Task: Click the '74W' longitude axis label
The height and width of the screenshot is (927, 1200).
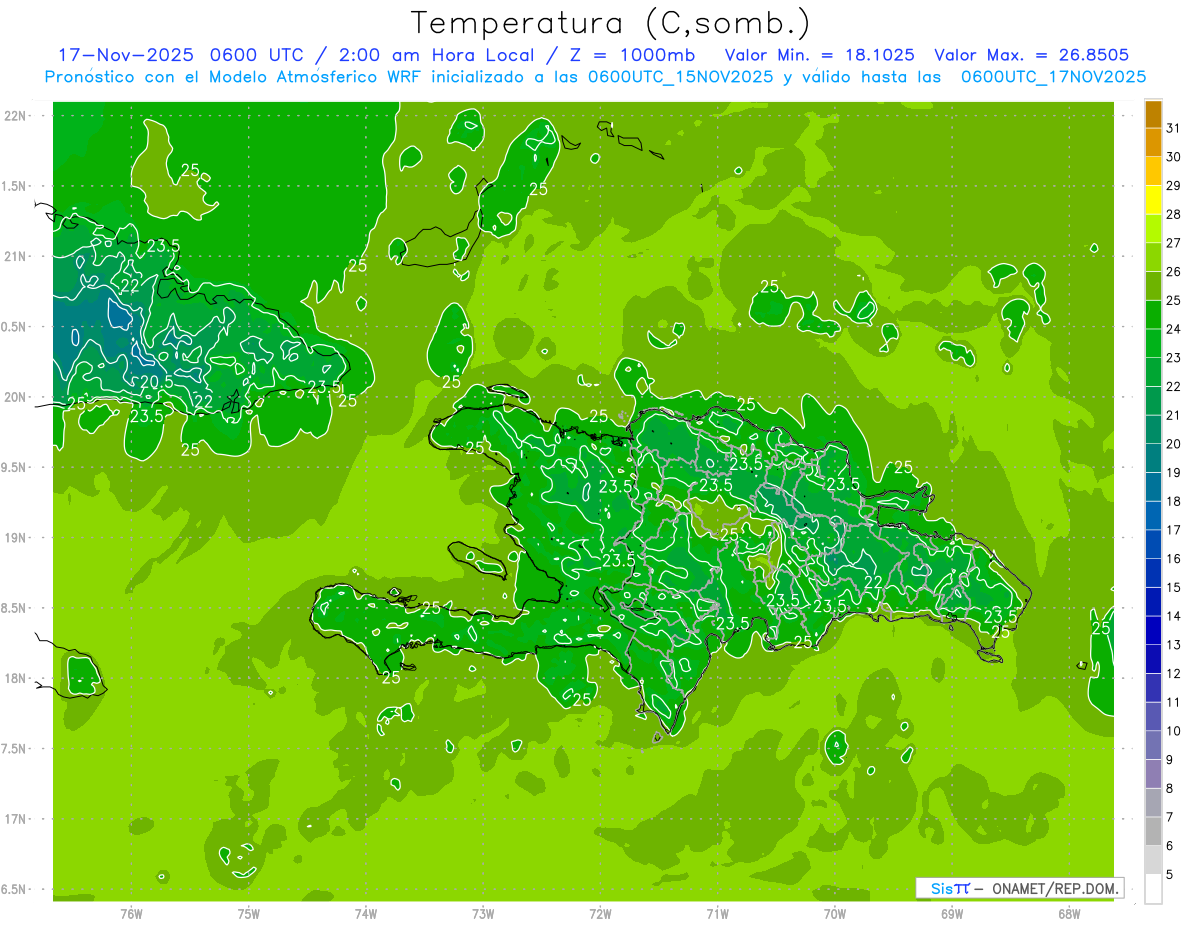Action: point(366,913)
